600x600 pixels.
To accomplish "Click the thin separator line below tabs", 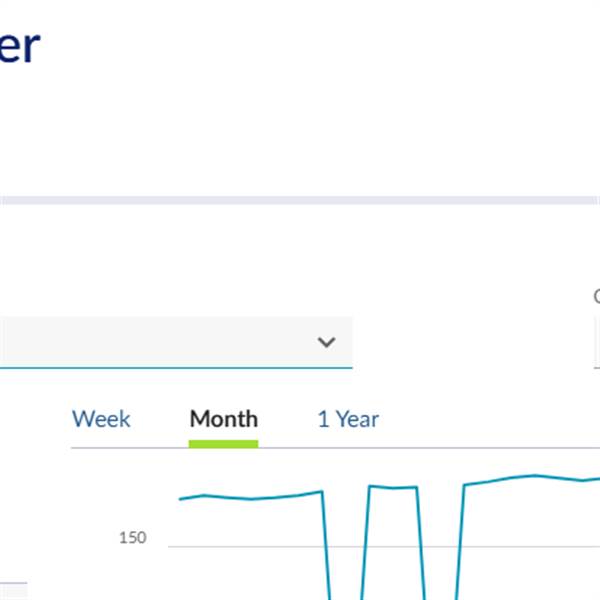I will click(335, 448).
